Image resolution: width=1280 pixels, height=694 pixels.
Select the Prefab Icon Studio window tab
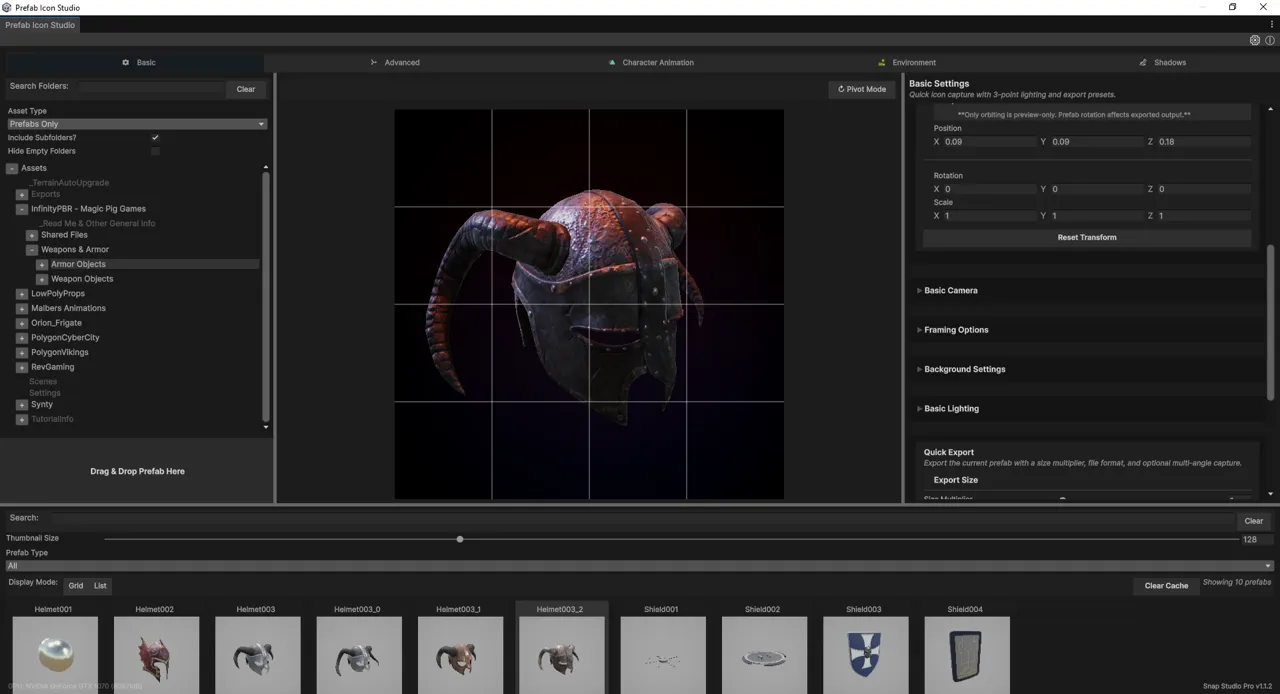point(40,25)
